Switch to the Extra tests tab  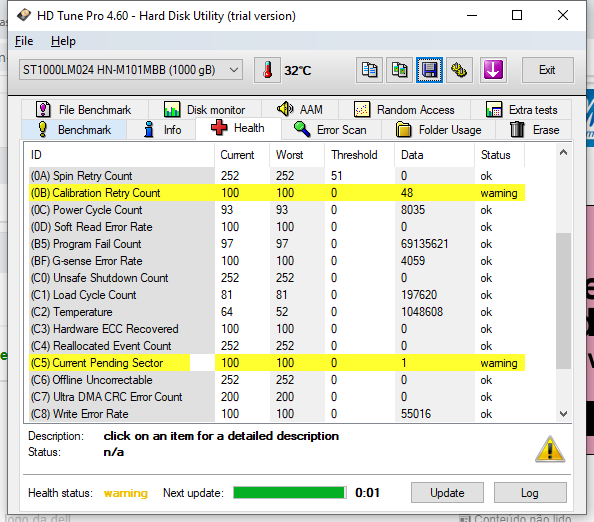[x=521, y=110]
